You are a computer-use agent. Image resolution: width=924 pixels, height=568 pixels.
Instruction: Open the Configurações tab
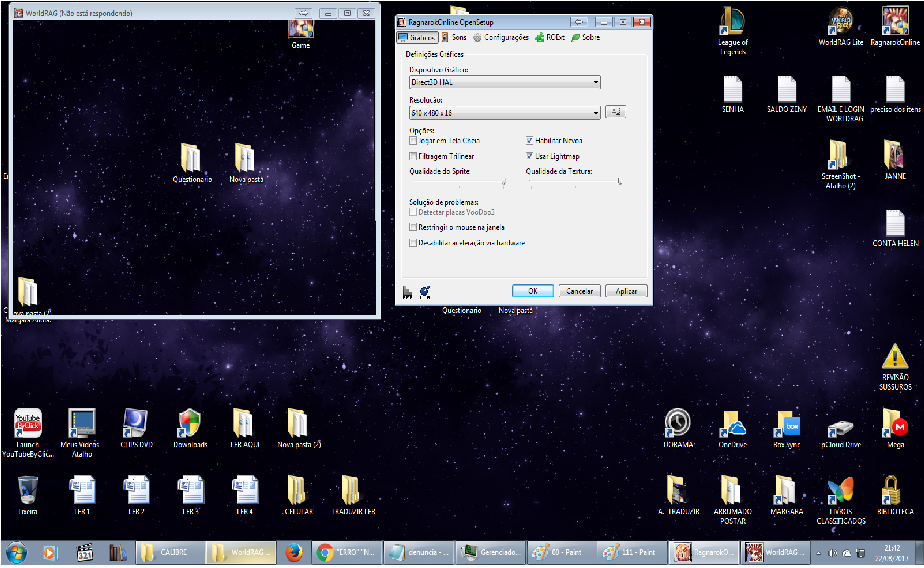(x=501, y=37)
